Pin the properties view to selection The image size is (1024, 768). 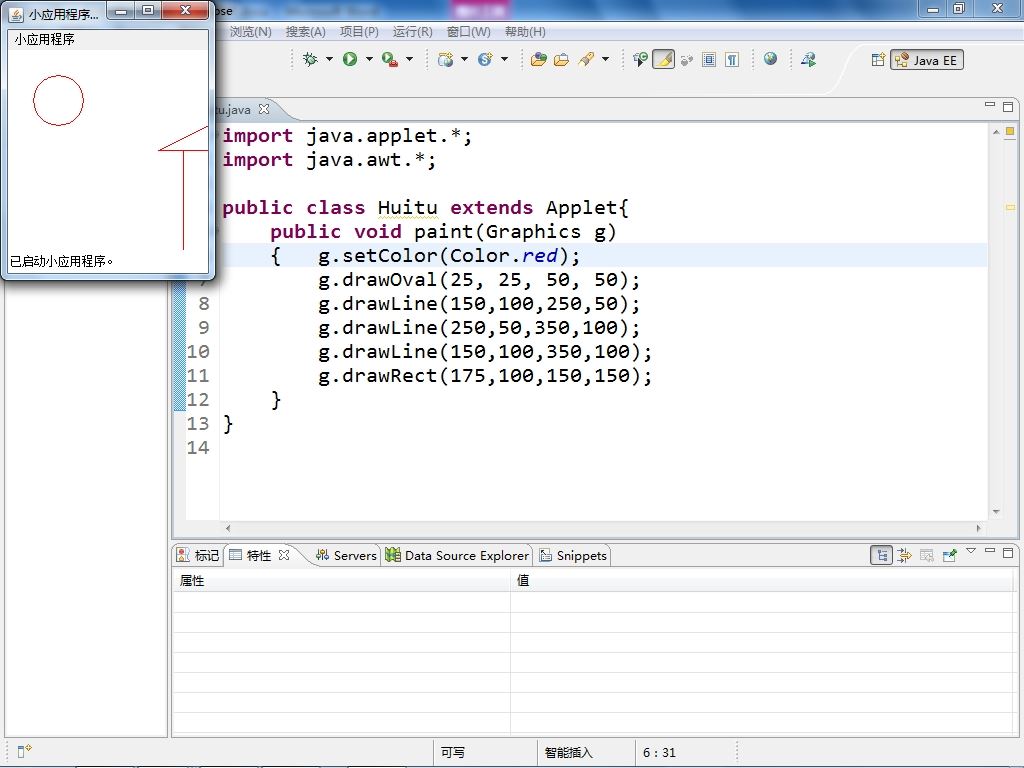pyautogui.click(x=950, y=556)
